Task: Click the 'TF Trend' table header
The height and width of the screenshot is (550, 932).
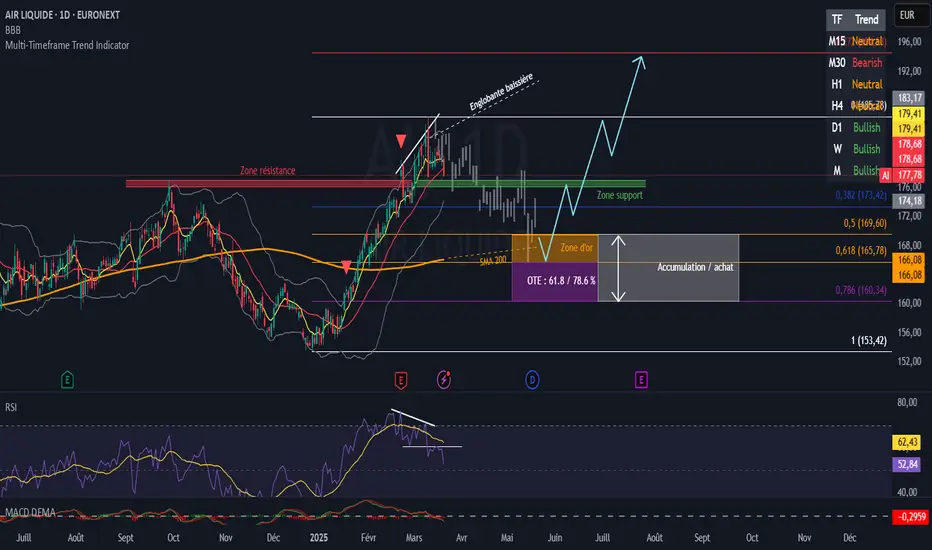Action: pyautogui.click(x=855, y=20)
